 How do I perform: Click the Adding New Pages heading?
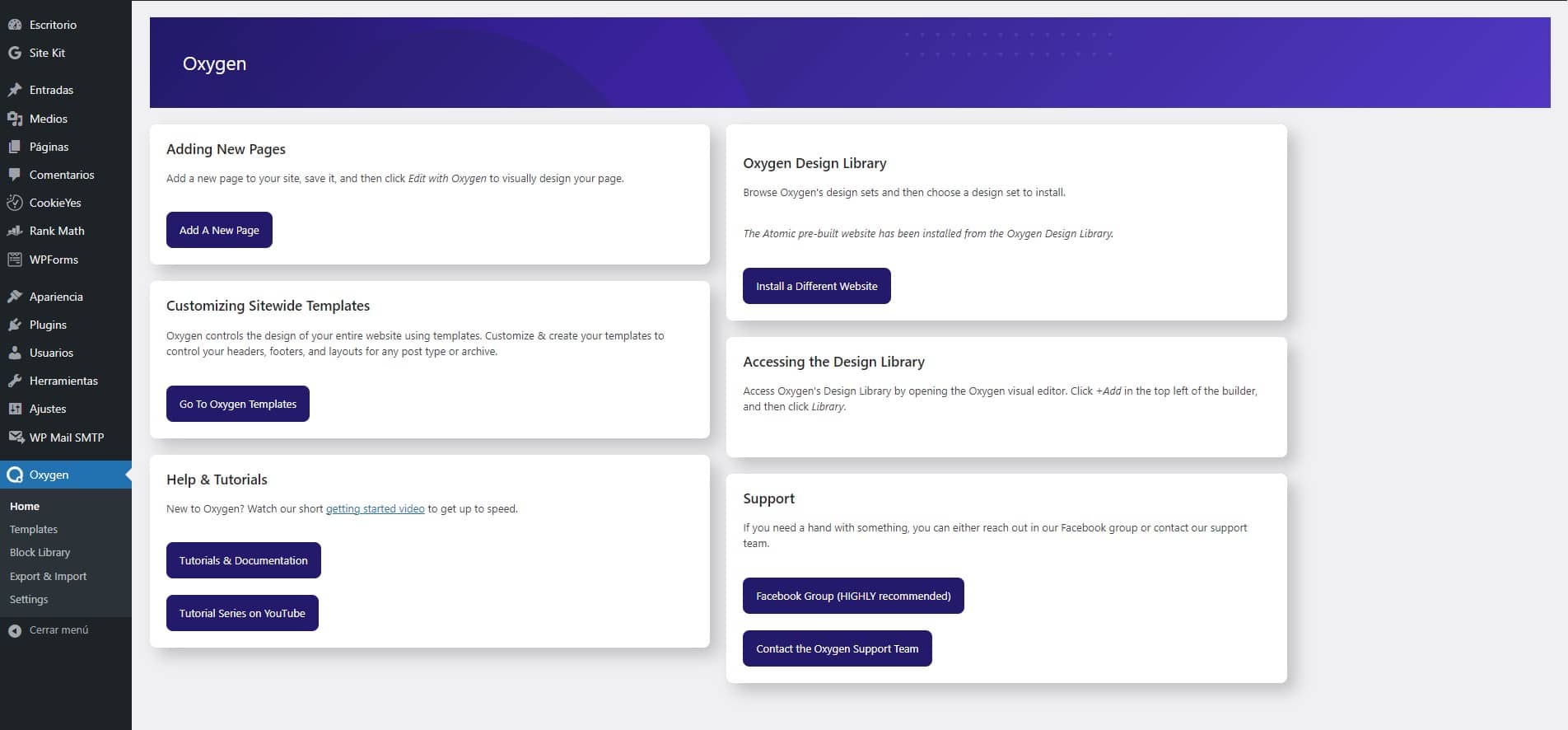pos(226,149)
